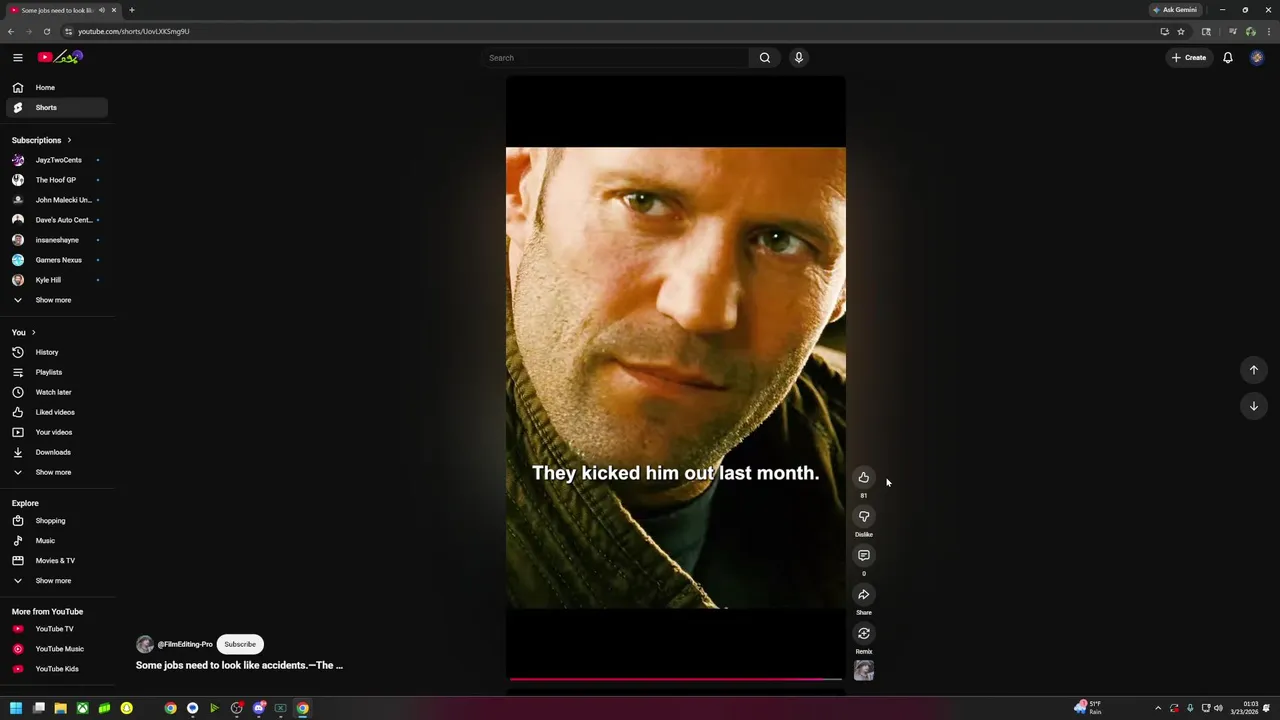Screen dimensions: 1280x720
Task: Go to the next Short with the down arrow
Action: (1253, 406)
